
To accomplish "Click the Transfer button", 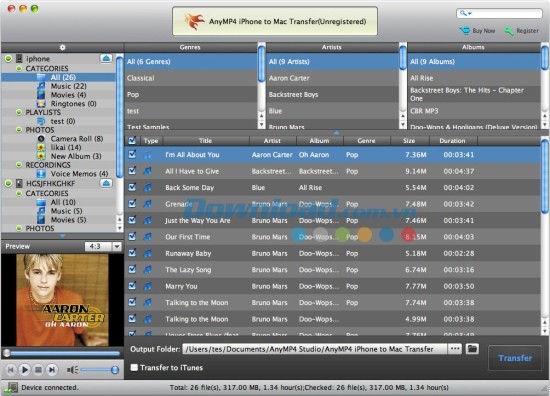I will tap(515, 358).
